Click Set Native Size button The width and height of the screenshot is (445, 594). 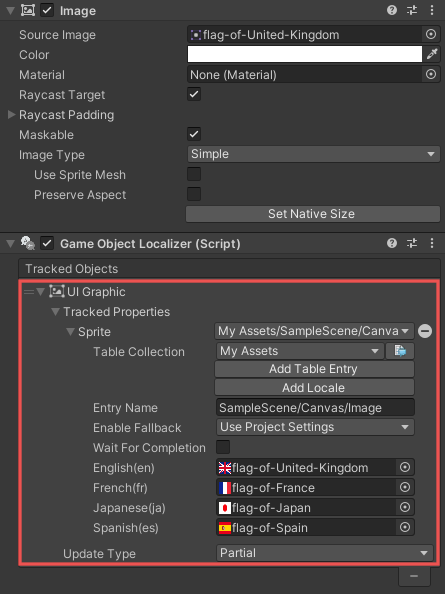(313, 214)
